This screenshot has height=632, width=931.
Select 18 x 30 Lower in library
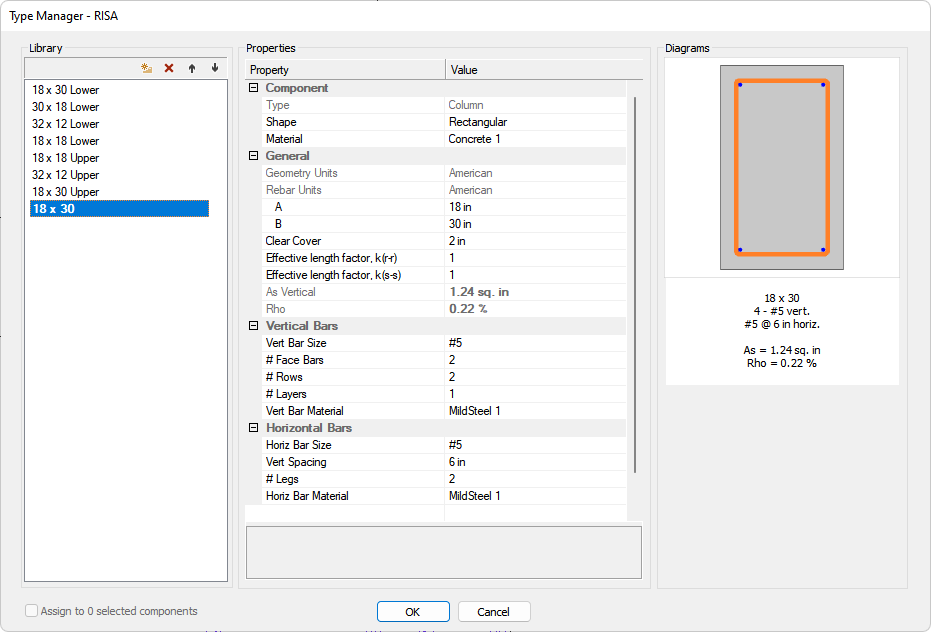(x=66, y=90)
